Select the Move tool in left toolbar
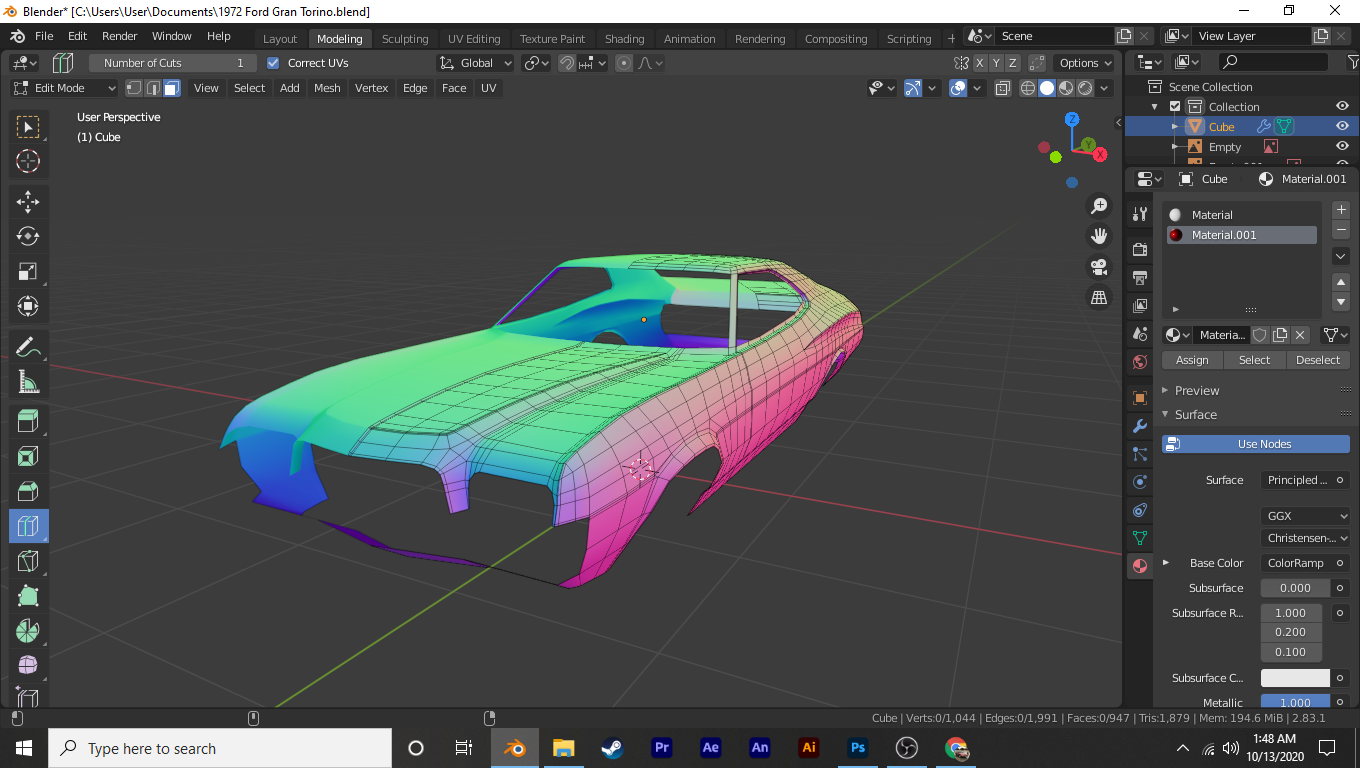This screenshot has width=1360, height=768. [28, 201]
